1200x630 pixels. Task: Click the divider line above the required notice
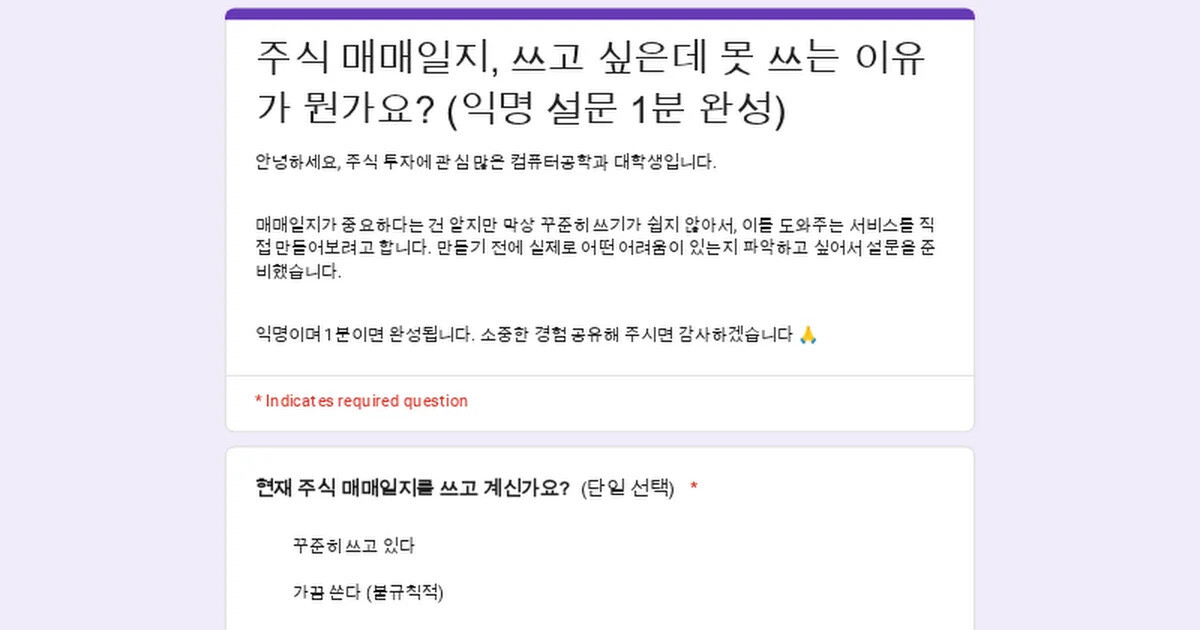pyautogui.click(x=600, y=376)
